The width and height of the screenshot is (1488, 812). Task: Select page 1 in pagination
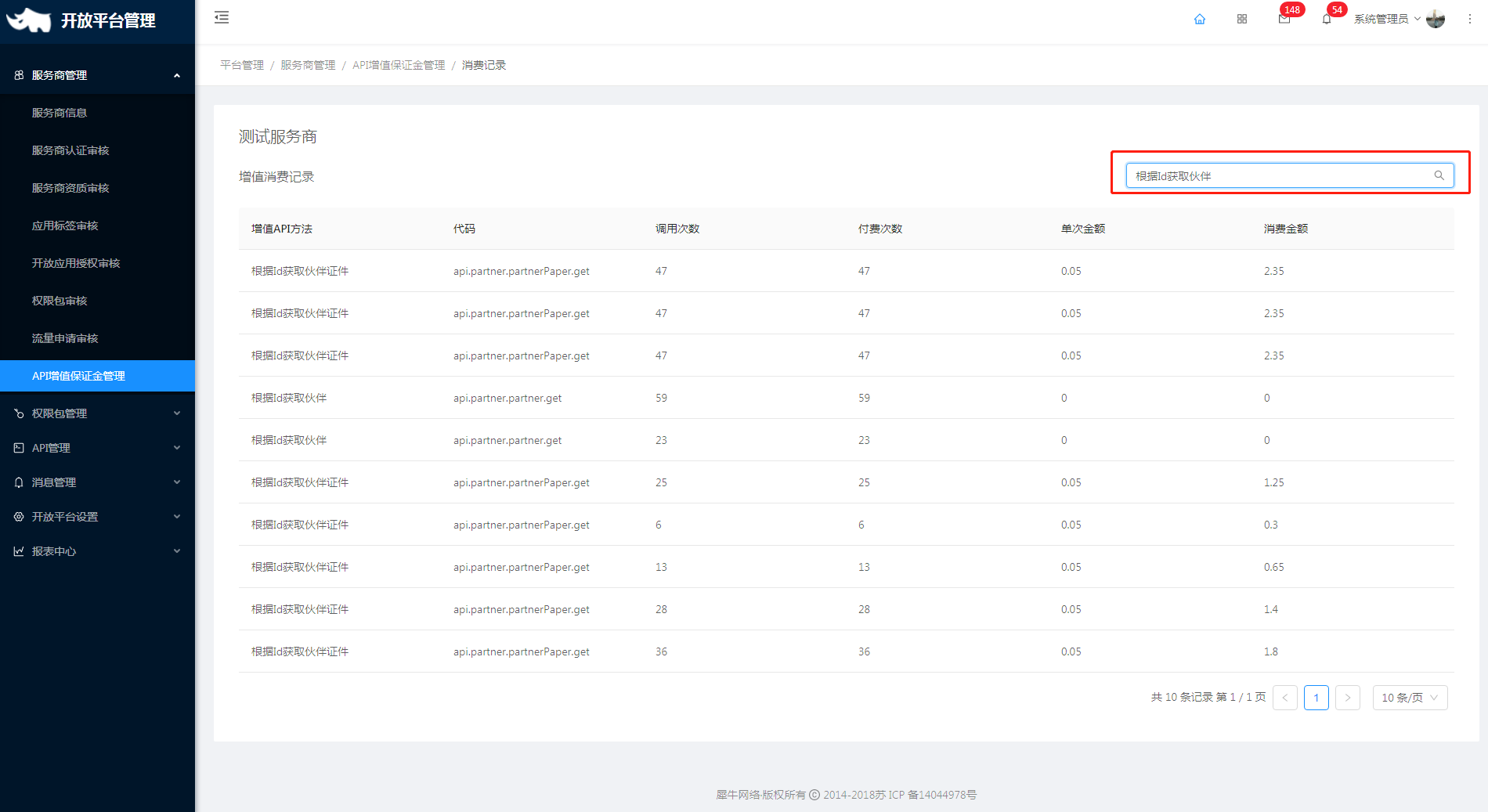tap(1316, 698)
